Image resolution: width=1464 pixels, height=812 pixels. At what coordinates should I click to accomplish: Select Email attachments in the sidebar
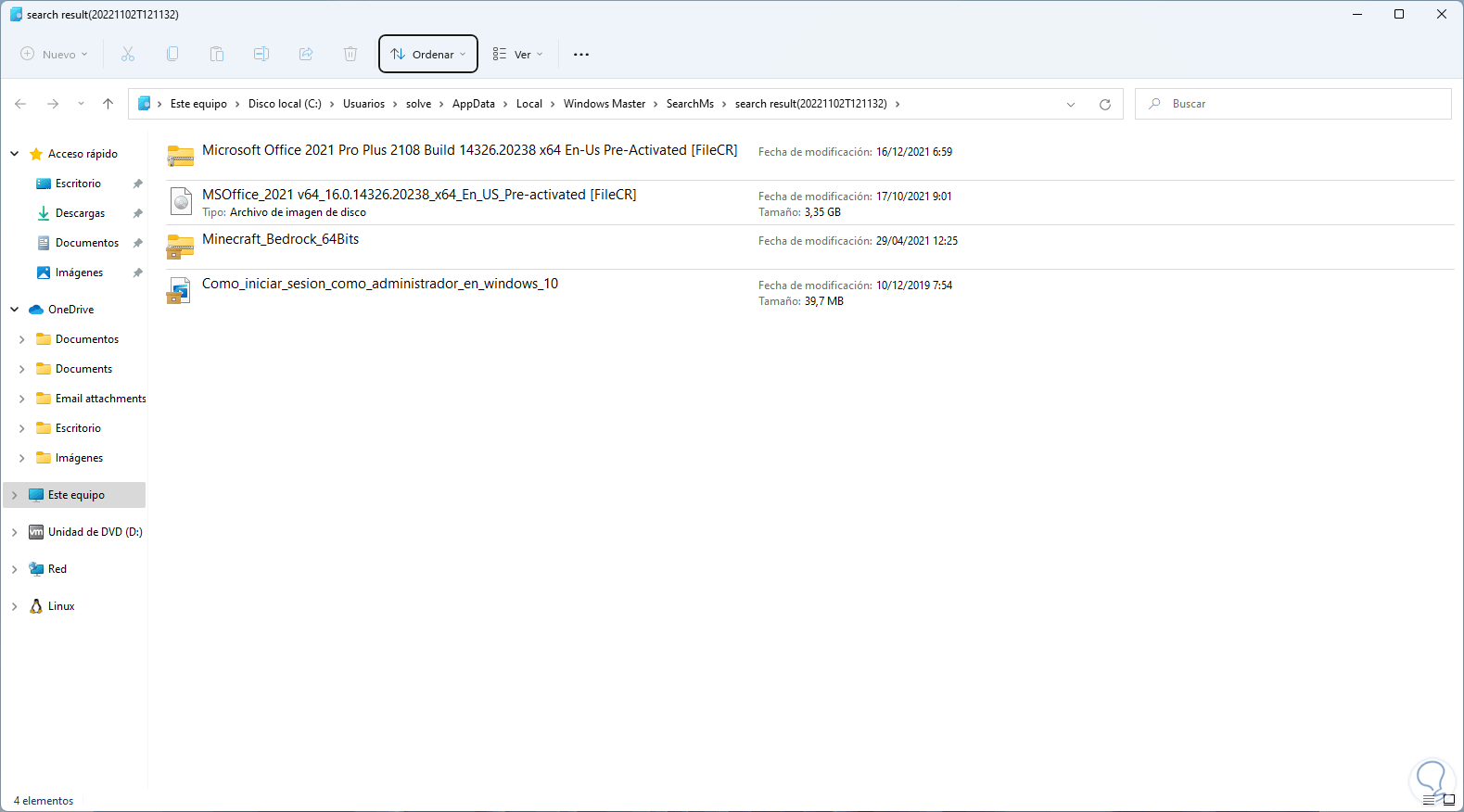click(101, 399)
